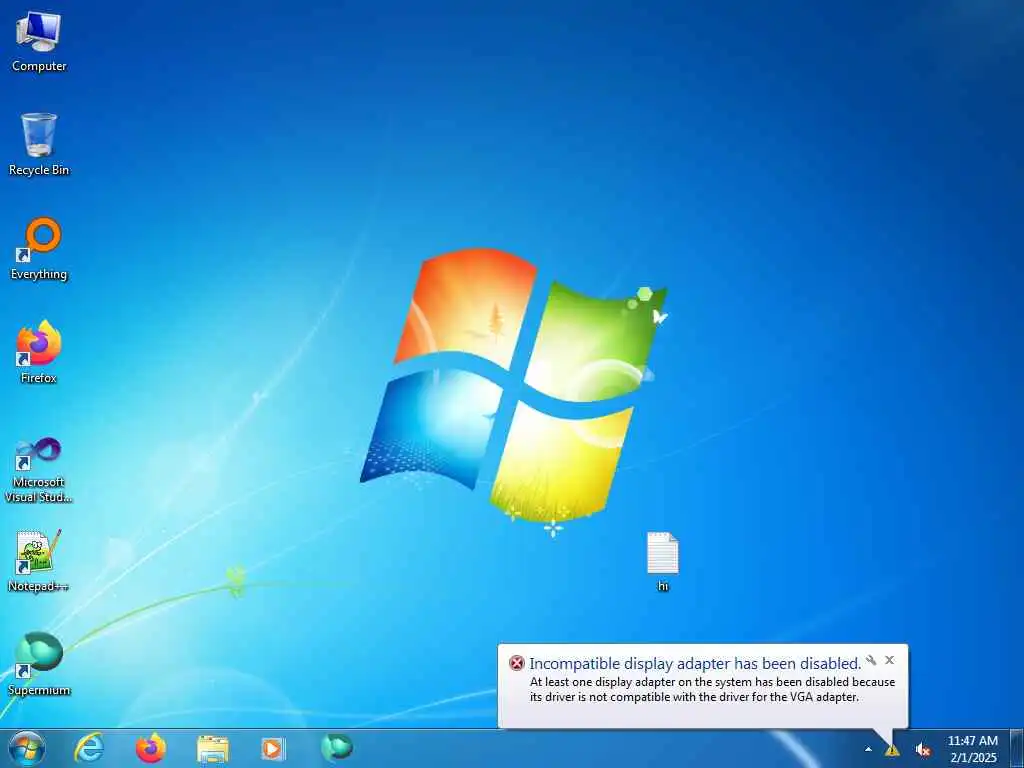This screenshot has width=1024, height=768.
Task: Click the Show desktop button
Action: pyautogui.click(x=1016, y=748)
